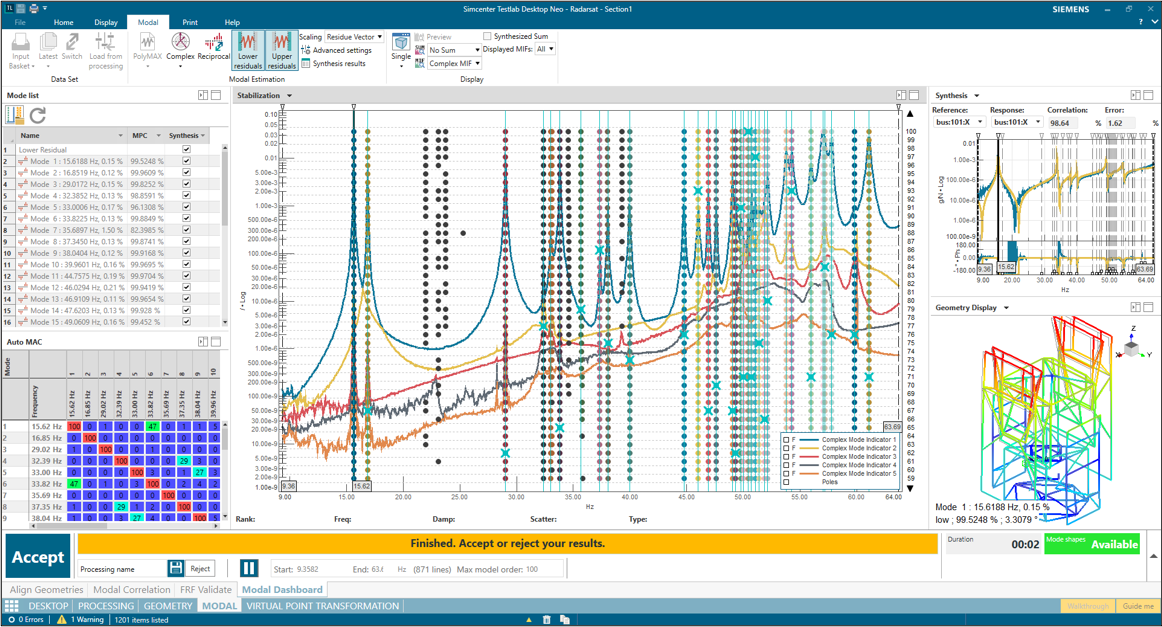
Task: Switch to the Display ribbon tab
Action: click(105, 22)
